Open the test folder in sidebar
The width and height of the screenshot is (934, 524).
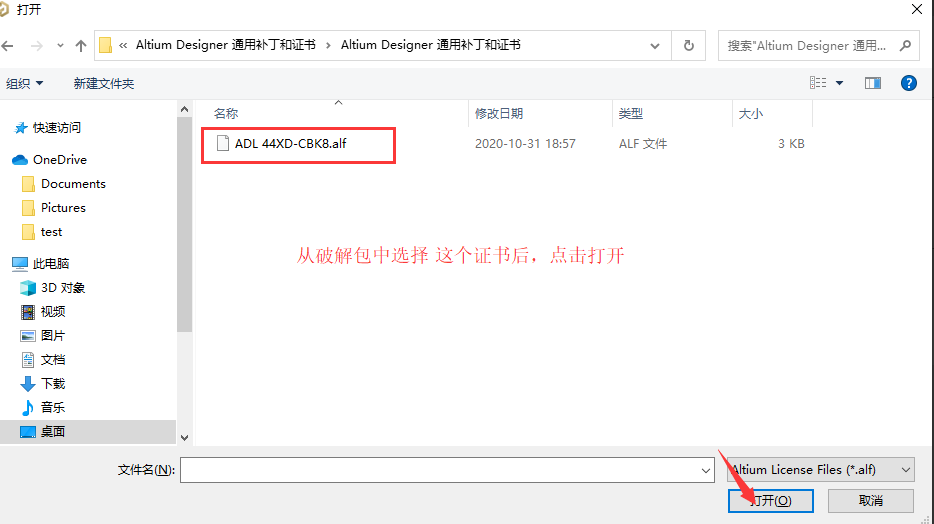point(42,232)
